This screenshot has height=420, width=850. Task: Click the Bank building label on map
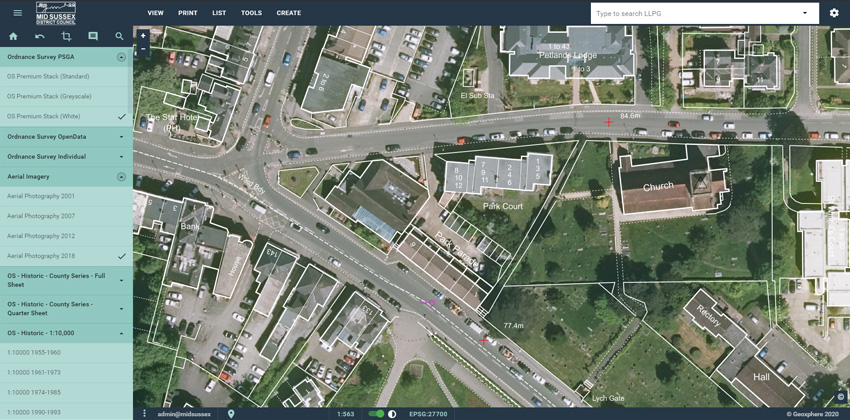190,225
